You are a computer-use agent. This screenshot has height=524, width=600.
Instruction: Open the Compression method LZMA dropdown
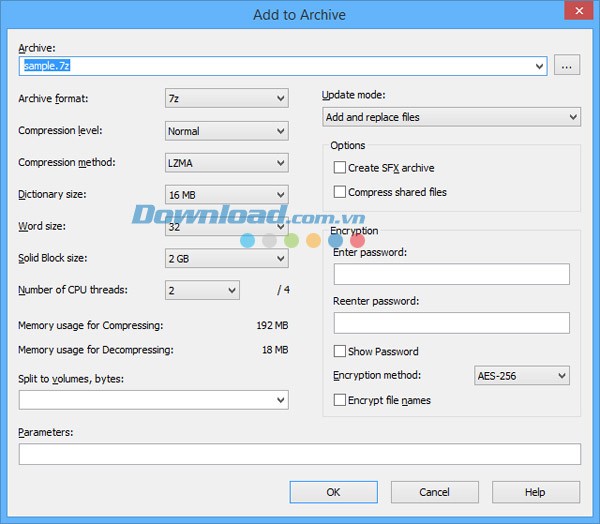226,163
